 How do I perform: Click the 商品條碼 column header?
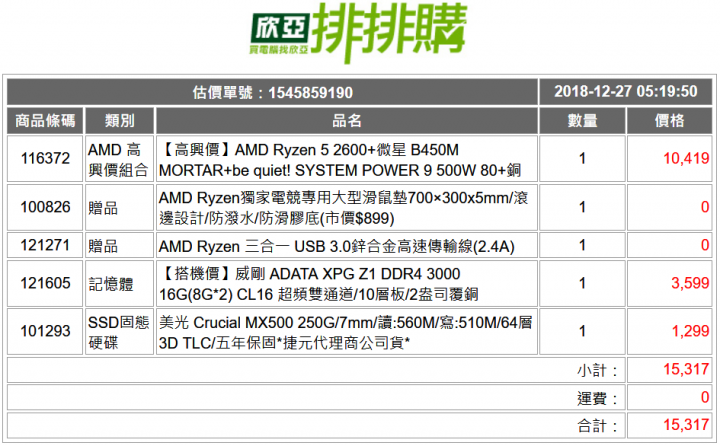(x=45, y=121)
